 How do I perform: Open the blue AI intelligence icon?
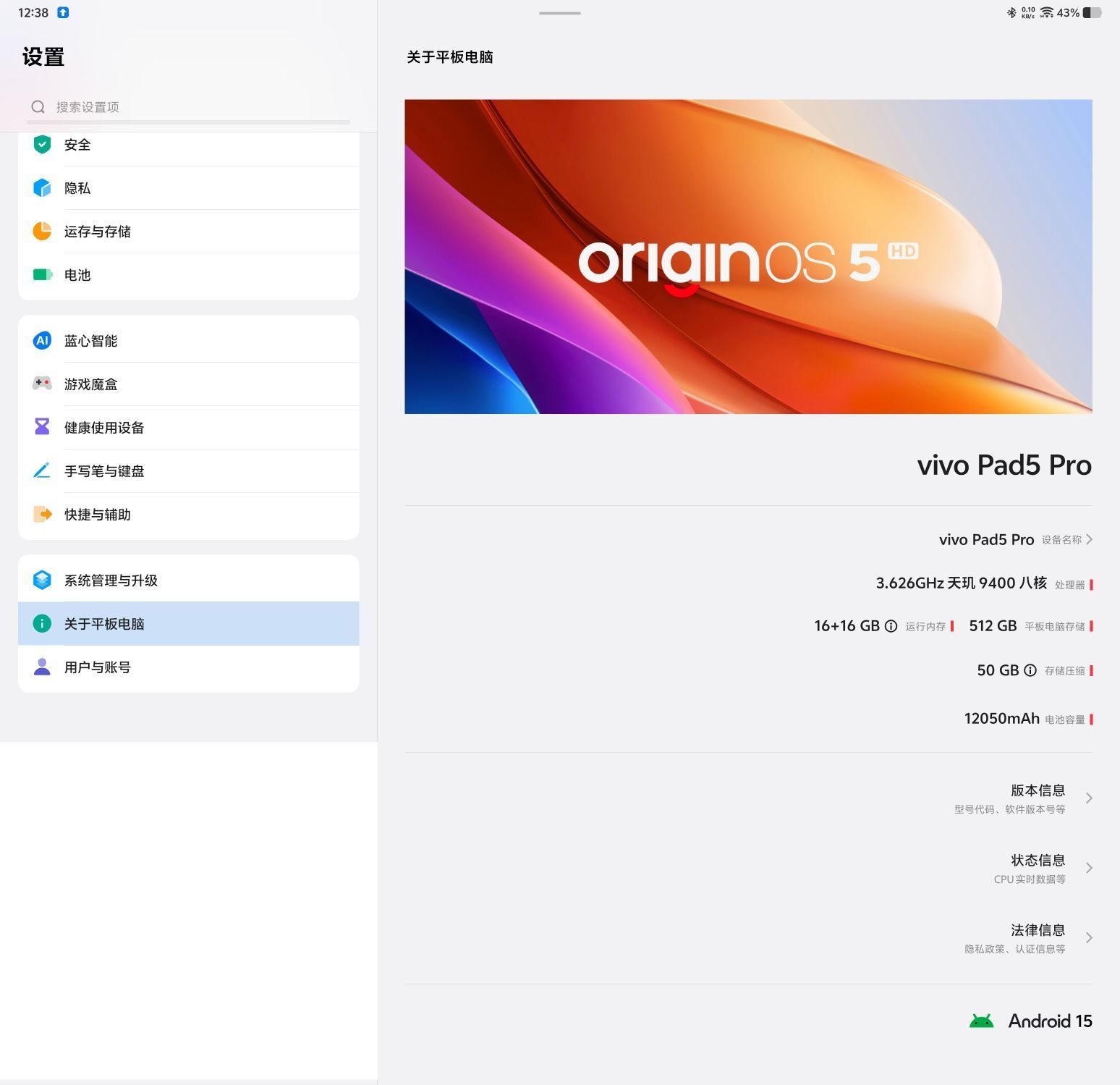pos(42,341)
